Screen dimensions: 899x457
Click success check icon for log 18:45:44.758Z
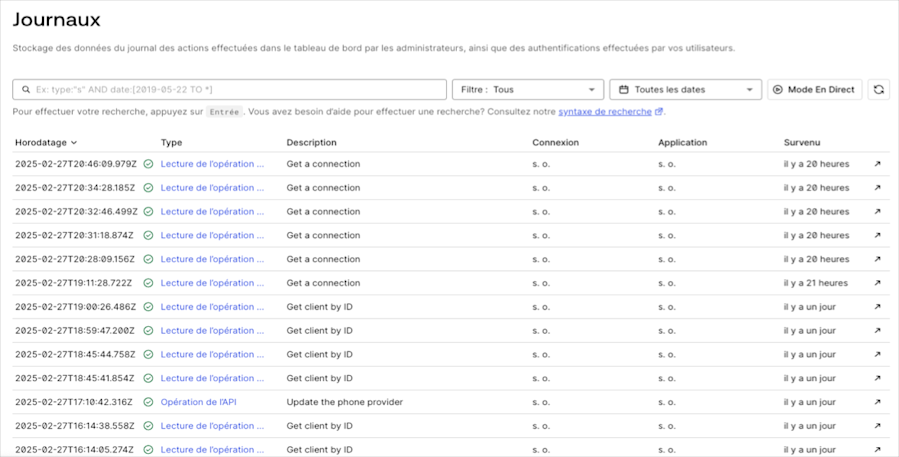(148, 354)
